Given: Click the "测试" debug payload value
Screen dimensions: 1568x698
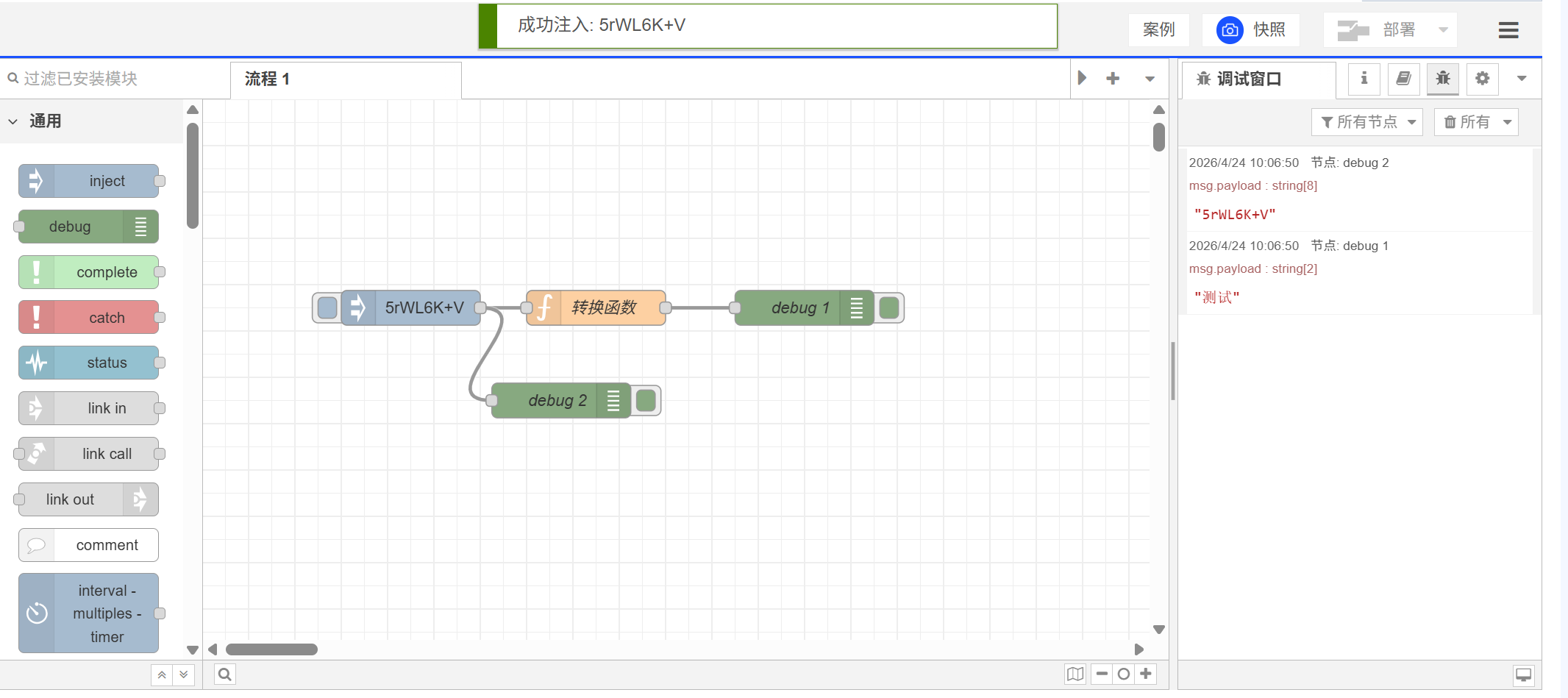Looking at the screenshot, I should [1217, 298].
